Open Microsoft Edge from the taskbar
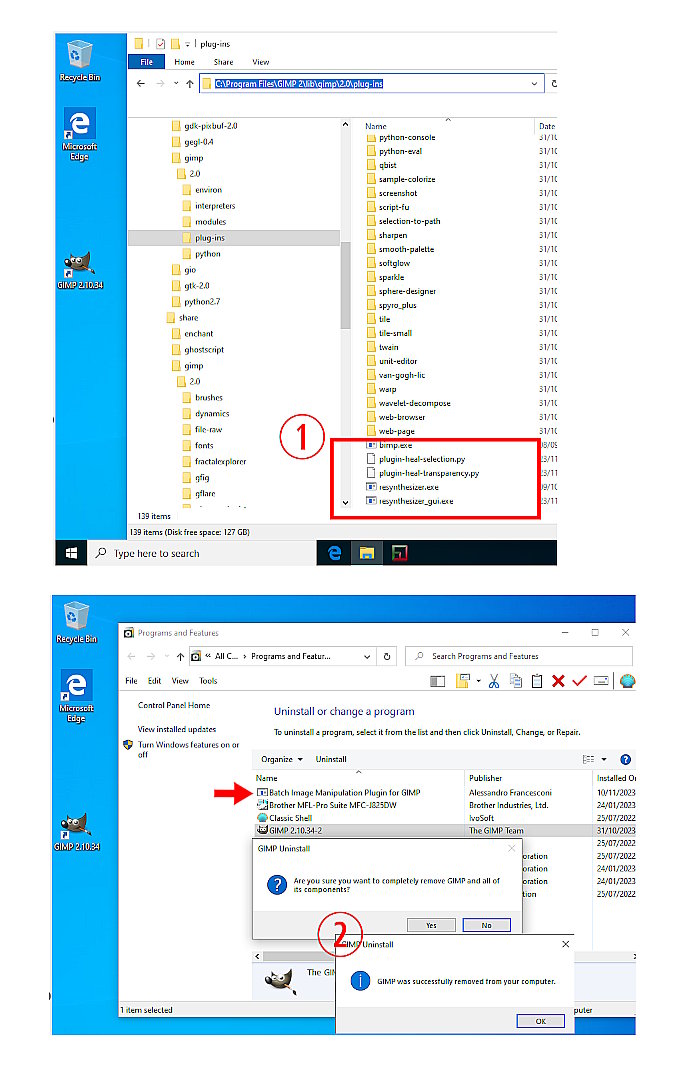This screenshot has width=685, height=1066. coord(334,553)
